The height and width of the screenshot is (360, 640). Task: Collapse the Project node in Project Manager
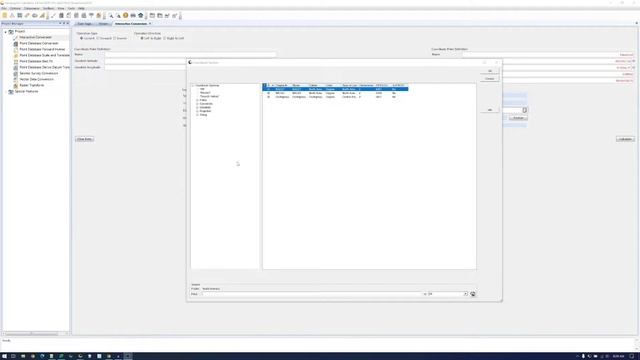(x=6, y=31)
